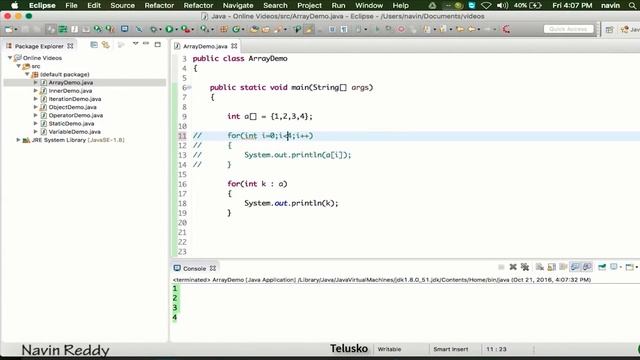Viewport: 640px width, 360px height.
Task: Click Clear Console icon
Action: point(540,267)
